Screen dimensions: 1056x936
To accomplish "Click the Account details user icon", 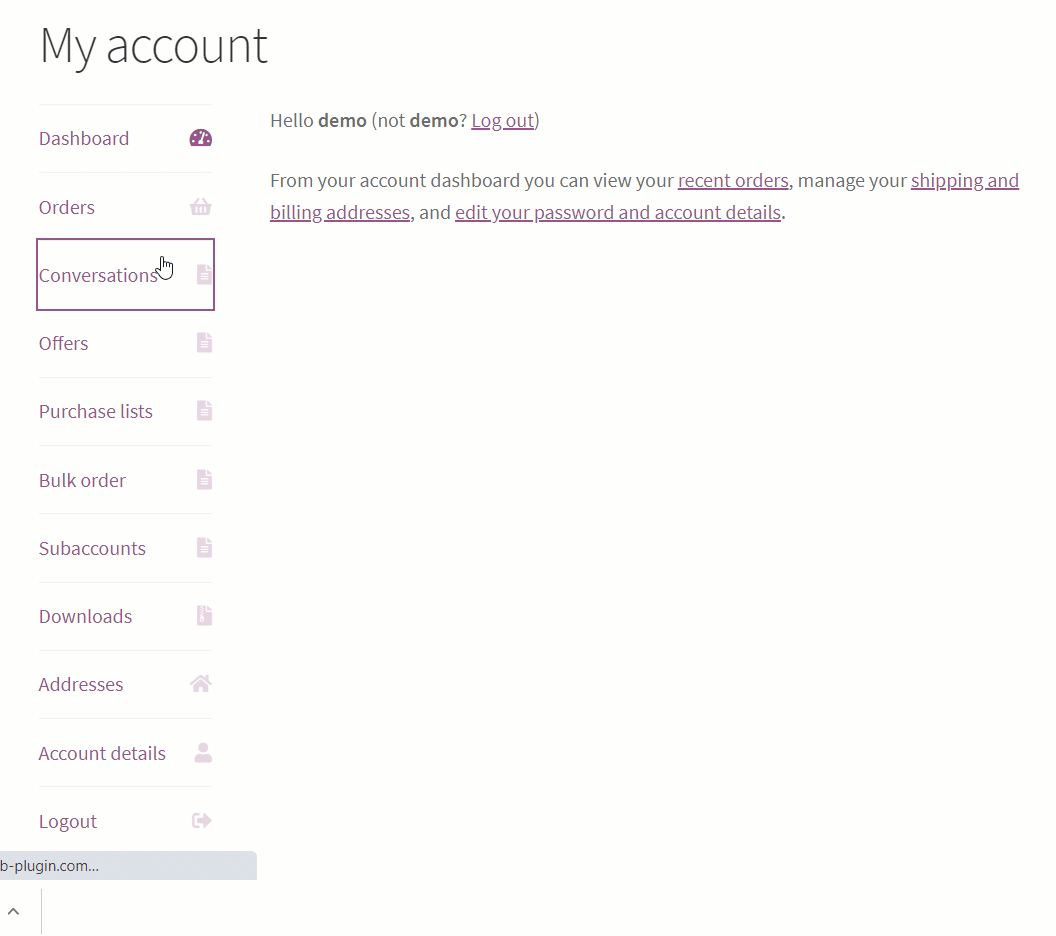I will pos(203,753).
